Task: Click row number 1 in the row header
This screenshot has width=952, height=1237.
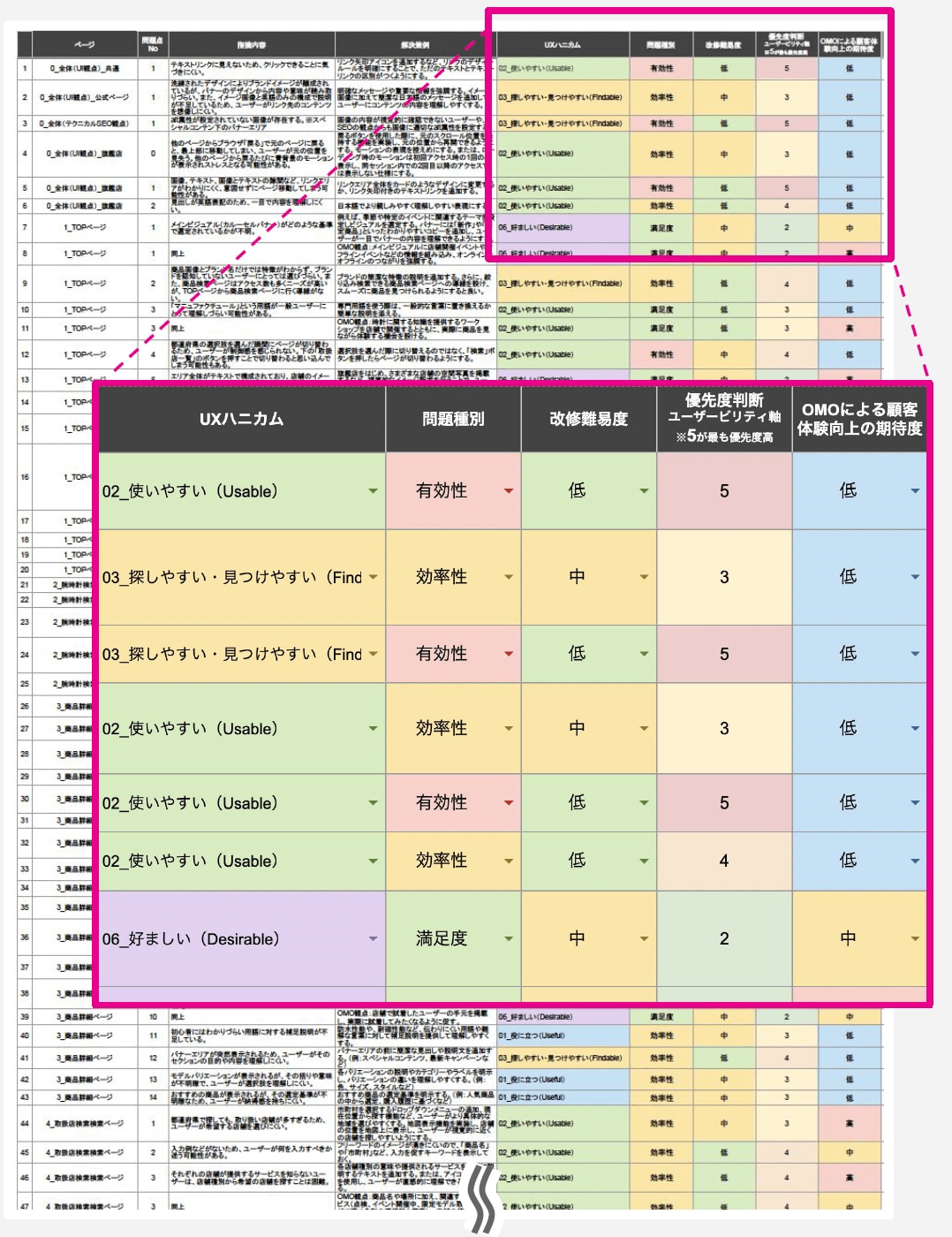Action: tap(25, 68)
